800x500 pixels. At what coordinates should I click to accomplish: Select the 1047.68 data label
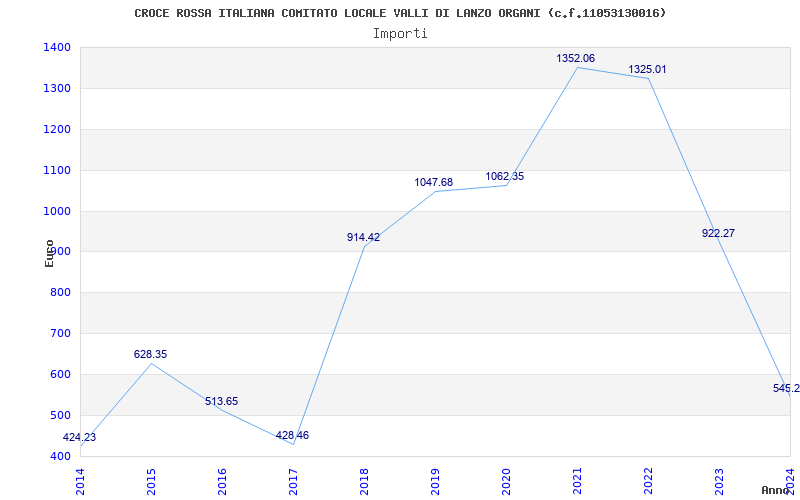click(x=434, y=182)
